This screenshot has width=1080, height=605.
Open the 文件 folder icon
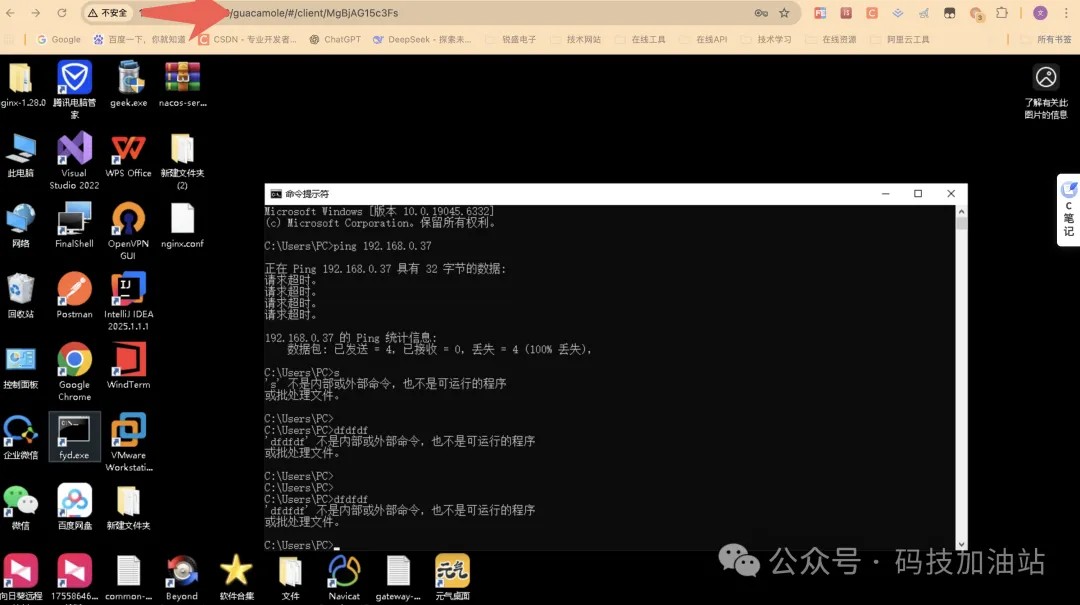(x=290, y=577)
